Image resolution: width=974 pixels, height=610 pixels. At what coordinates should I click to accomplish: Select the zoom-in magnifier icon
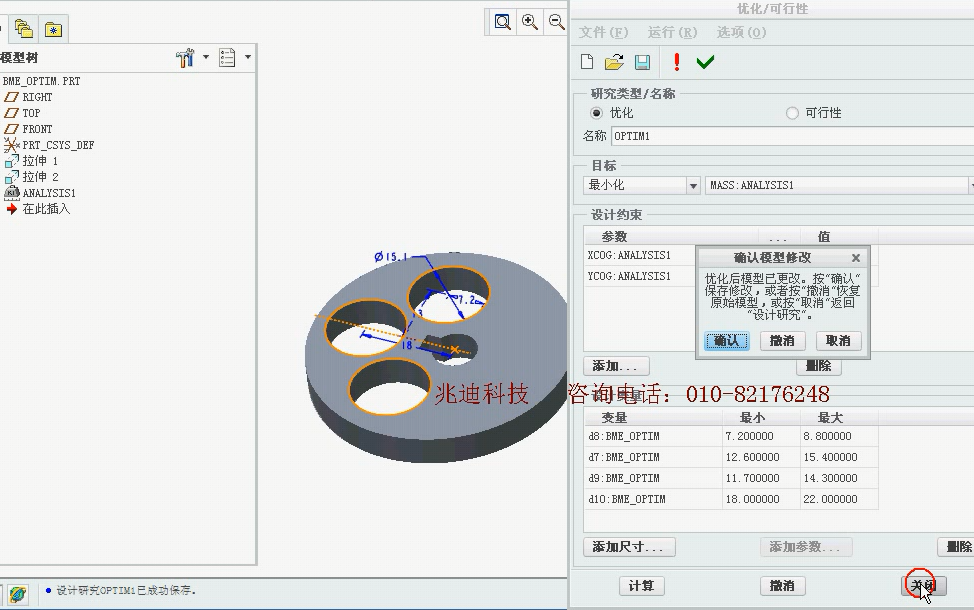pyautogui.click(x=529, y=21)
